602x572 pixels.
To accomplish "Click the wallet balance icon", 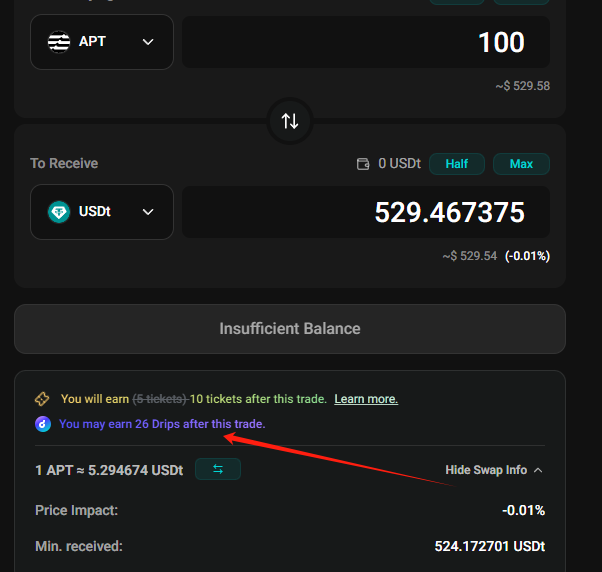I will [x=363, y=164].
